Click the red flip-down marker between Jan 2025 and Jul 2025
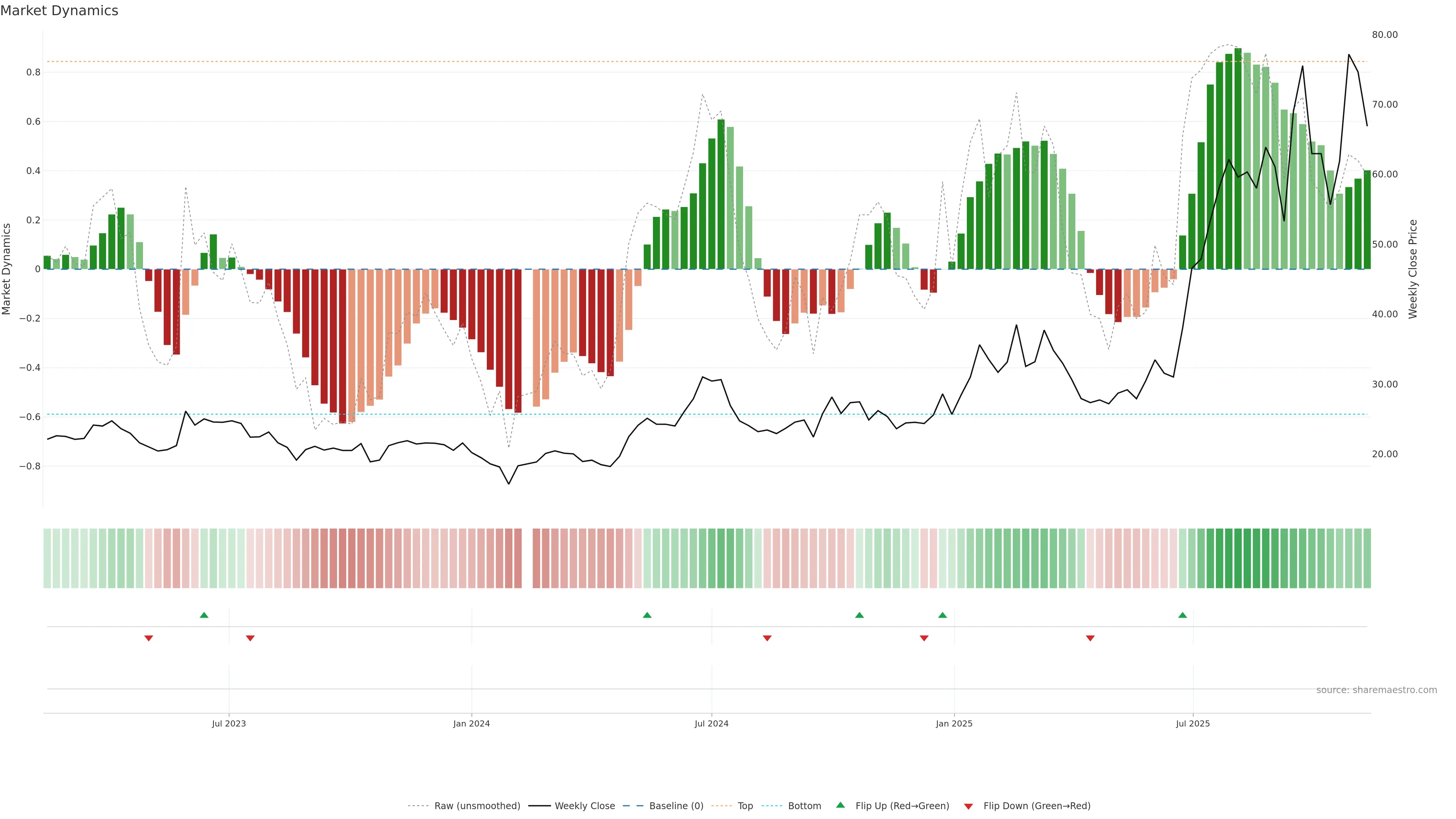The image size is (1456, 819). (1090, 638)
